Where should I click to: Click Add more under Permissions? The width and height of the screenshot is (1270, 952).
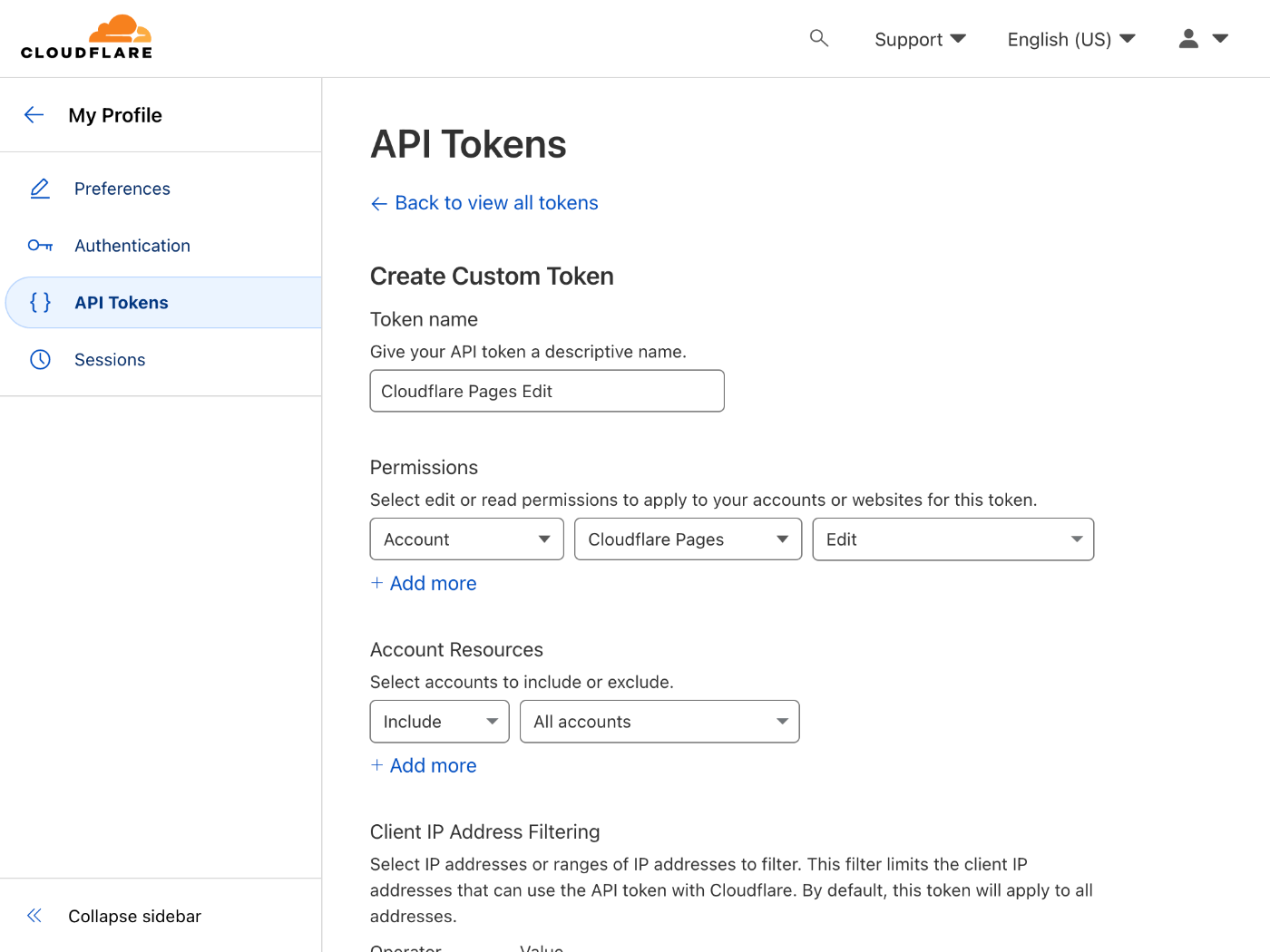[433, 583]
